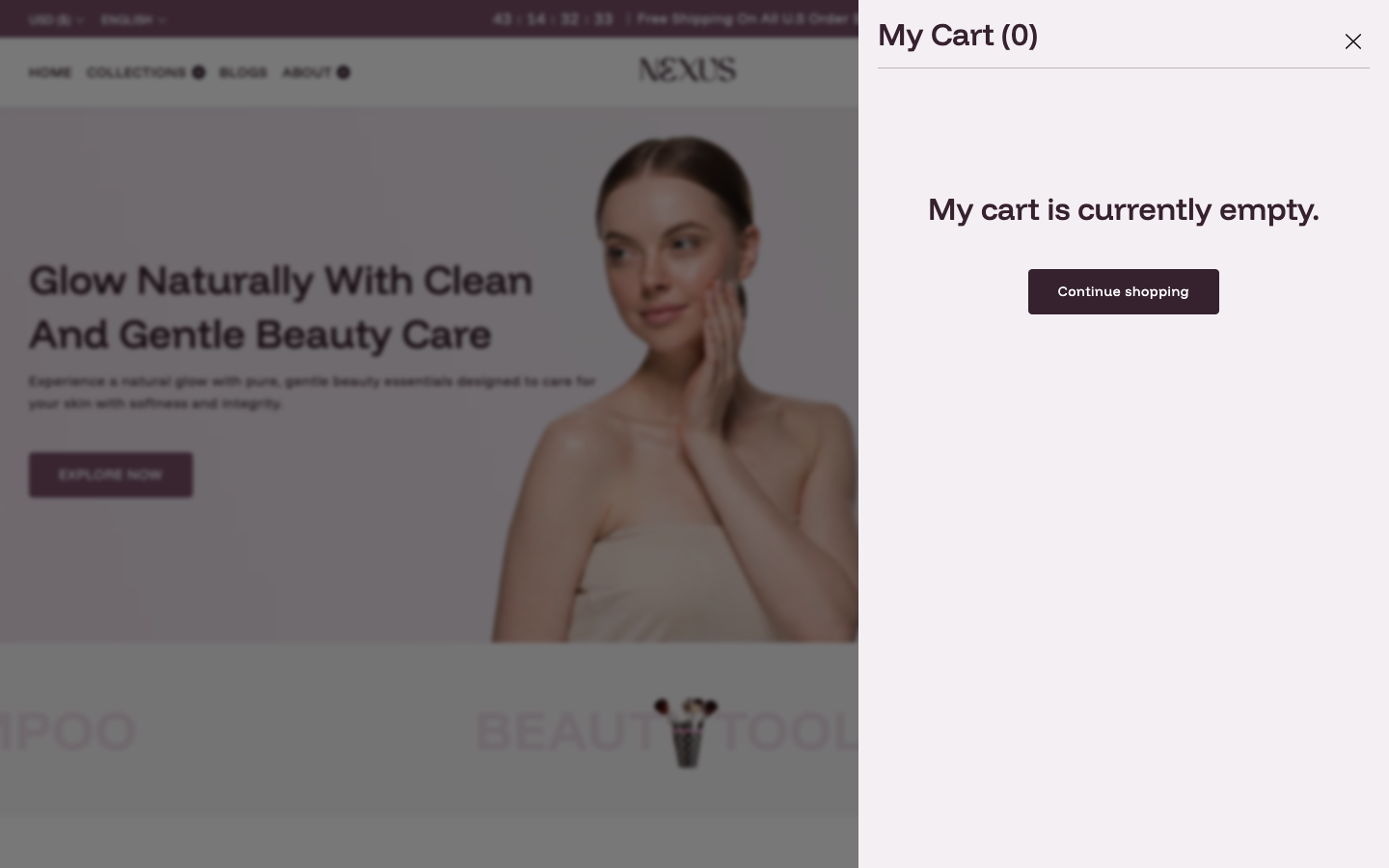The image size is (1389, 868).
Task: Click the 'My Cart (0)' heading
Action: (958, 36)
